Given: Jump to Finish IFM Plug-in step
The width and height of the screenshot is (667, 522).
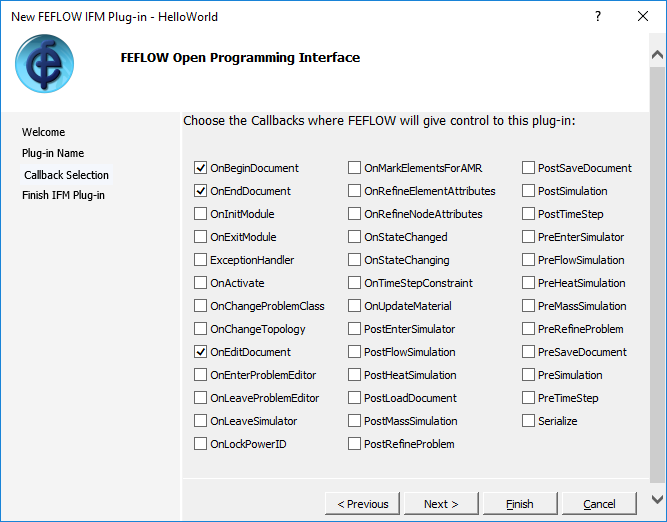Looking at the screenshot, I should (x=63, y=195).
